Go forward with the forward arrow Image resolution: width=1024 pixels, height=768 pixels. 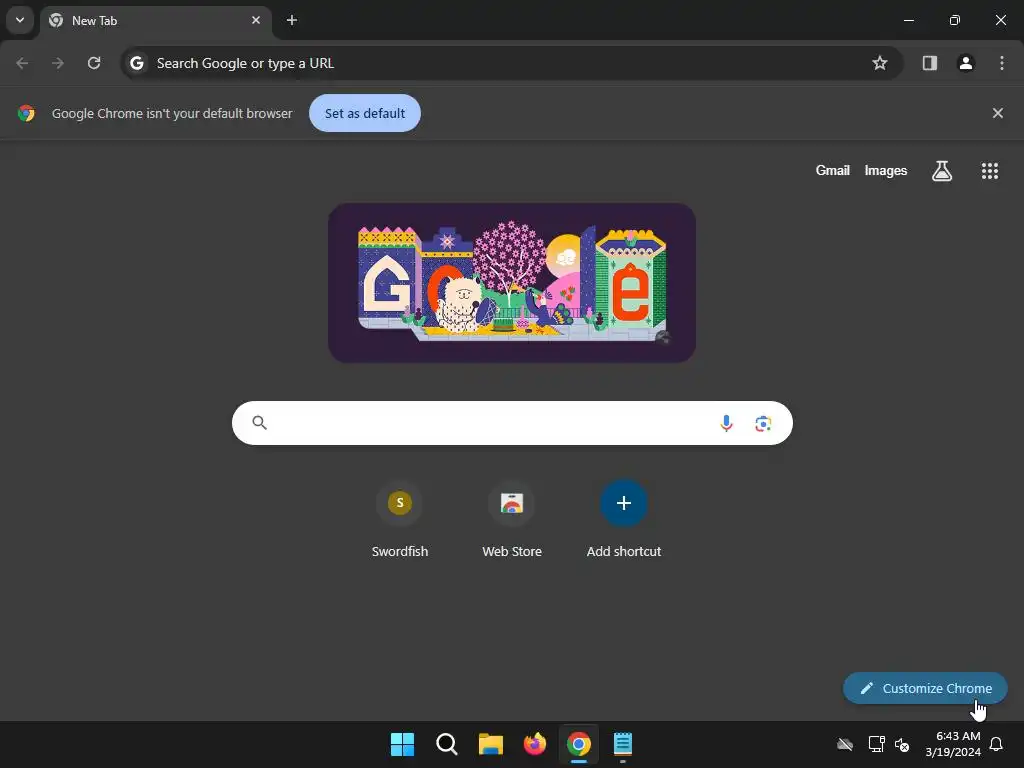58,63
